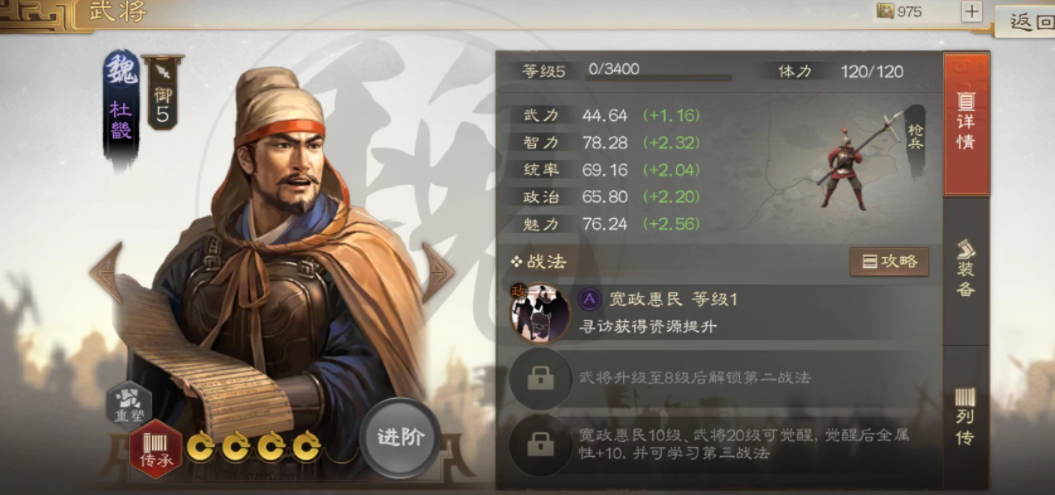Tap the first gold star rank
This screenshot has width=1055, height=495.
pos(201,445)
